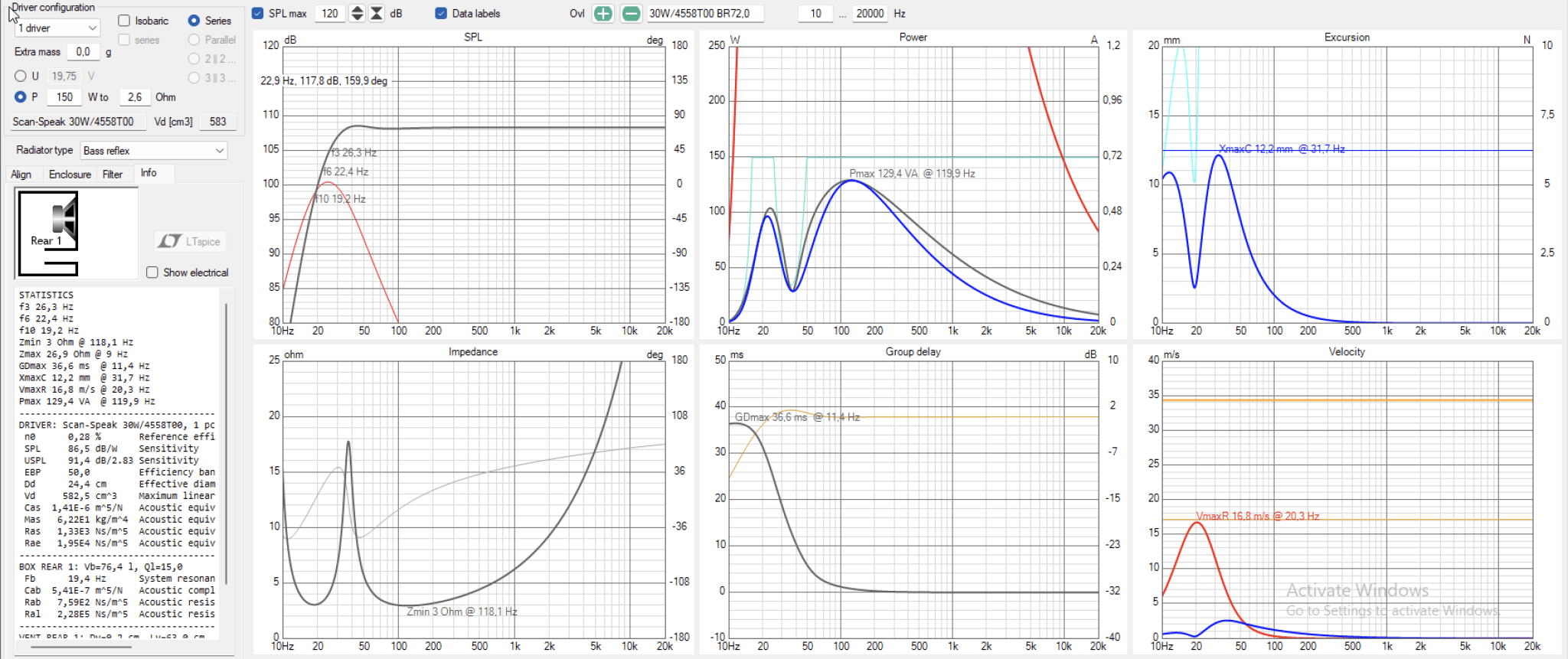Toggle the SPL max checkbox

click(x=258, y=13)
